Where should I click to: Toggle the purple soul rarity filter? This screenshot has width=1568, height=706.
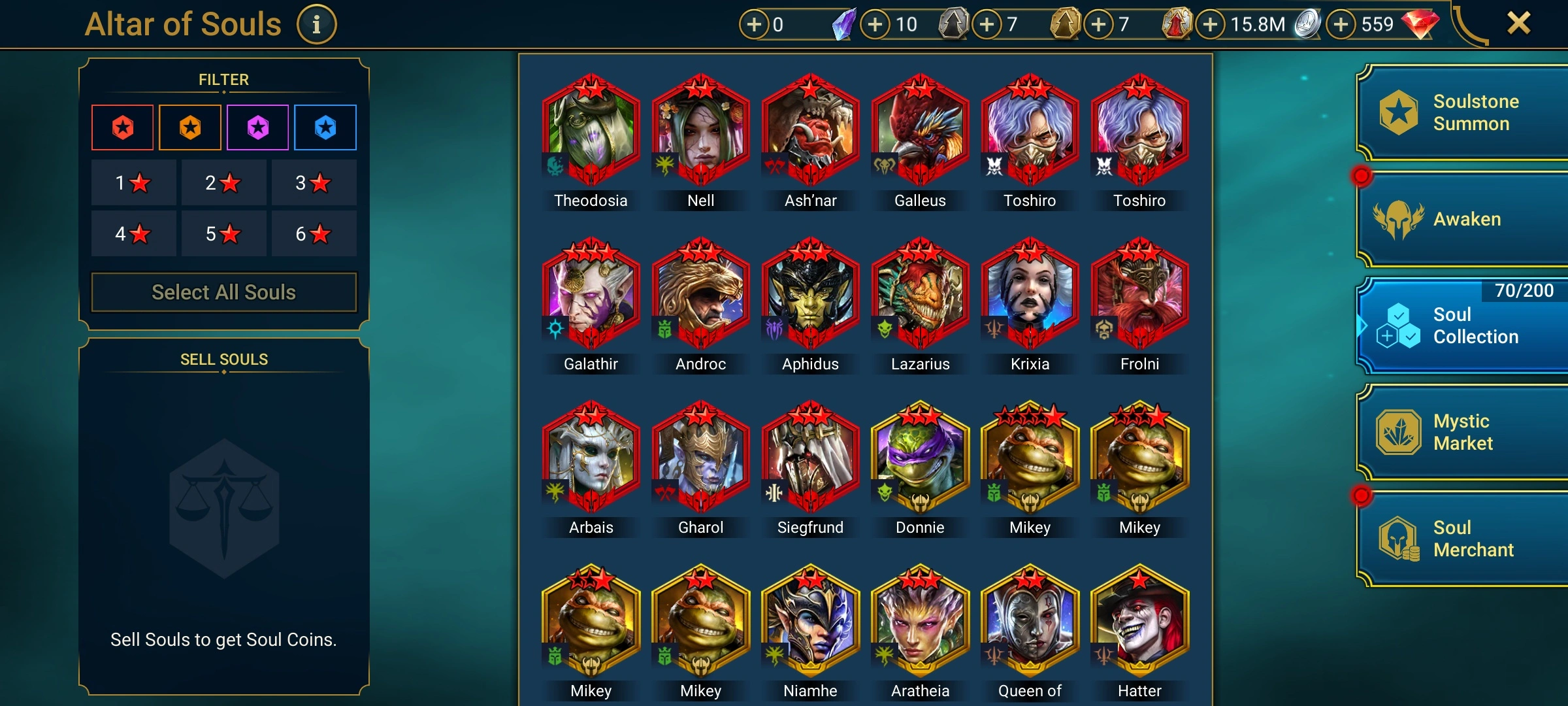(x=258, y=127)
